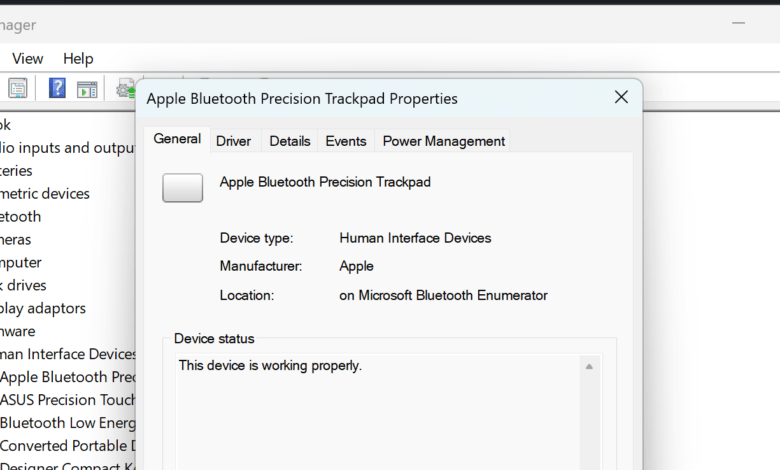Select the Human Interface Devices category
Image resolution: width=780 pixels, height=470 pixels.
pos(68,354)
